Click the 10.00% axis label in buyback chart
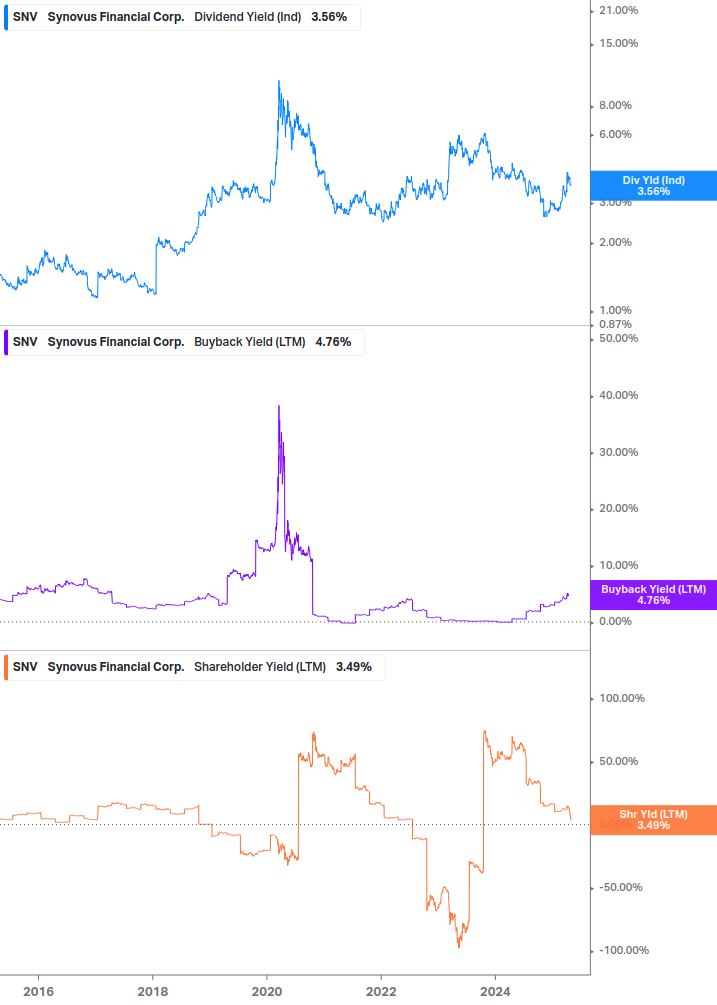Viewport: 717px width, 1005px height. (x=618, y=565)
